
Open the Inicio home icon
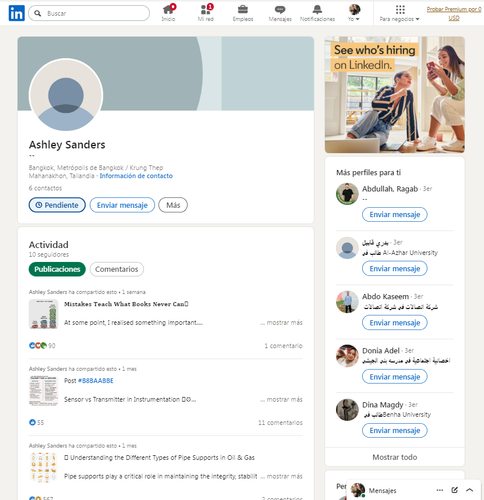pos(168,13)
